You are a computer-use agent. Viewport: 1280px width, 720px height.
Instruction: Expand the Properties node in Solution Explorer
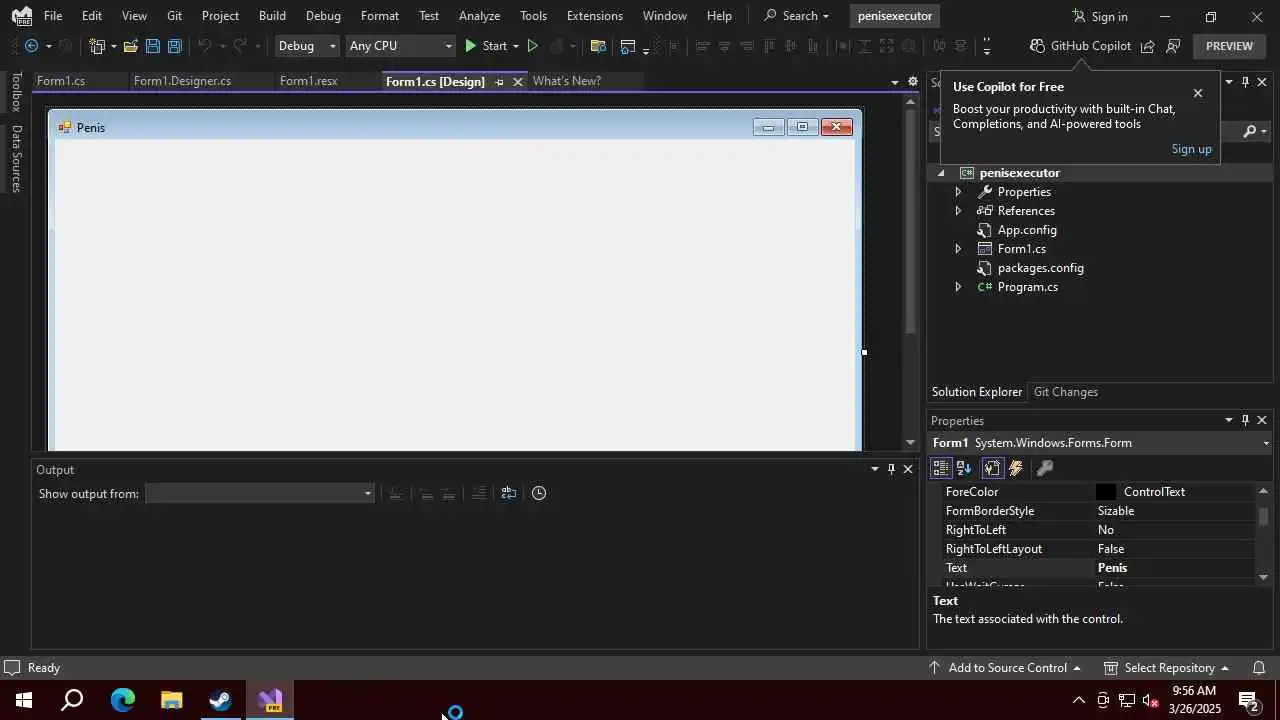(x=958, y=192)
